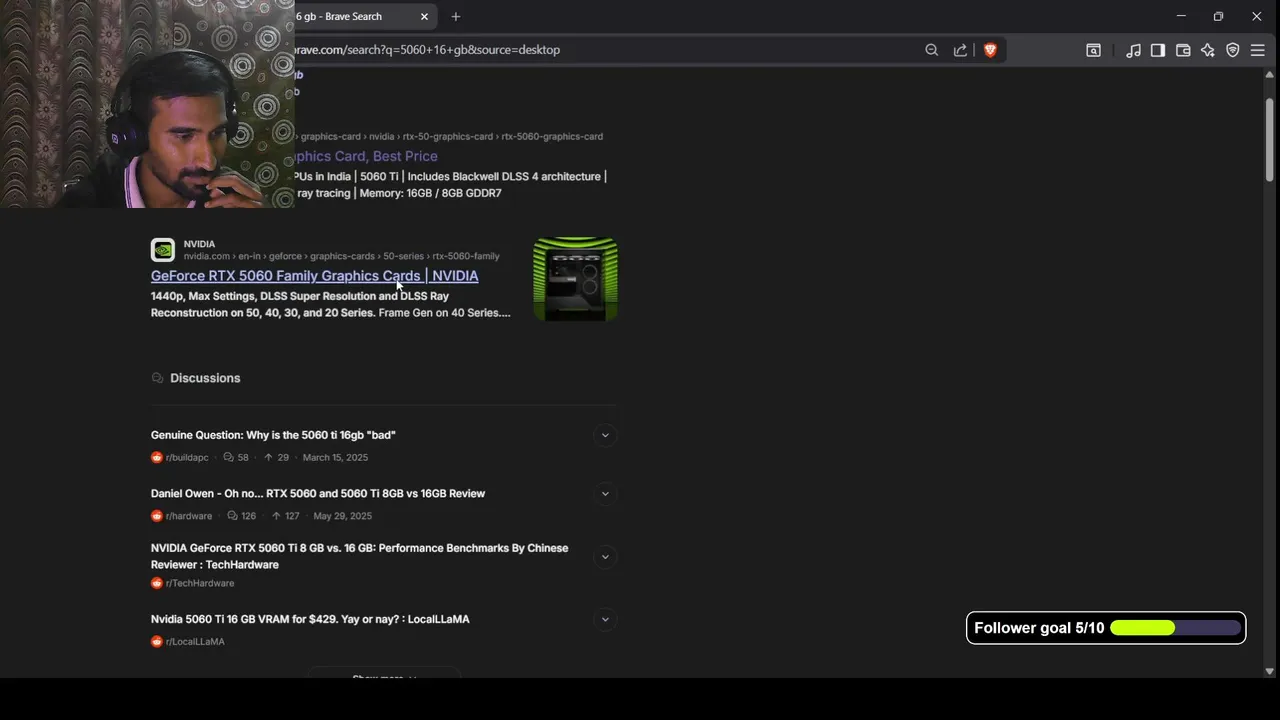Click the webcam overlay video
Image resolution: width=1280 pixels, height=720 pixels.
(x=147, y=104)
